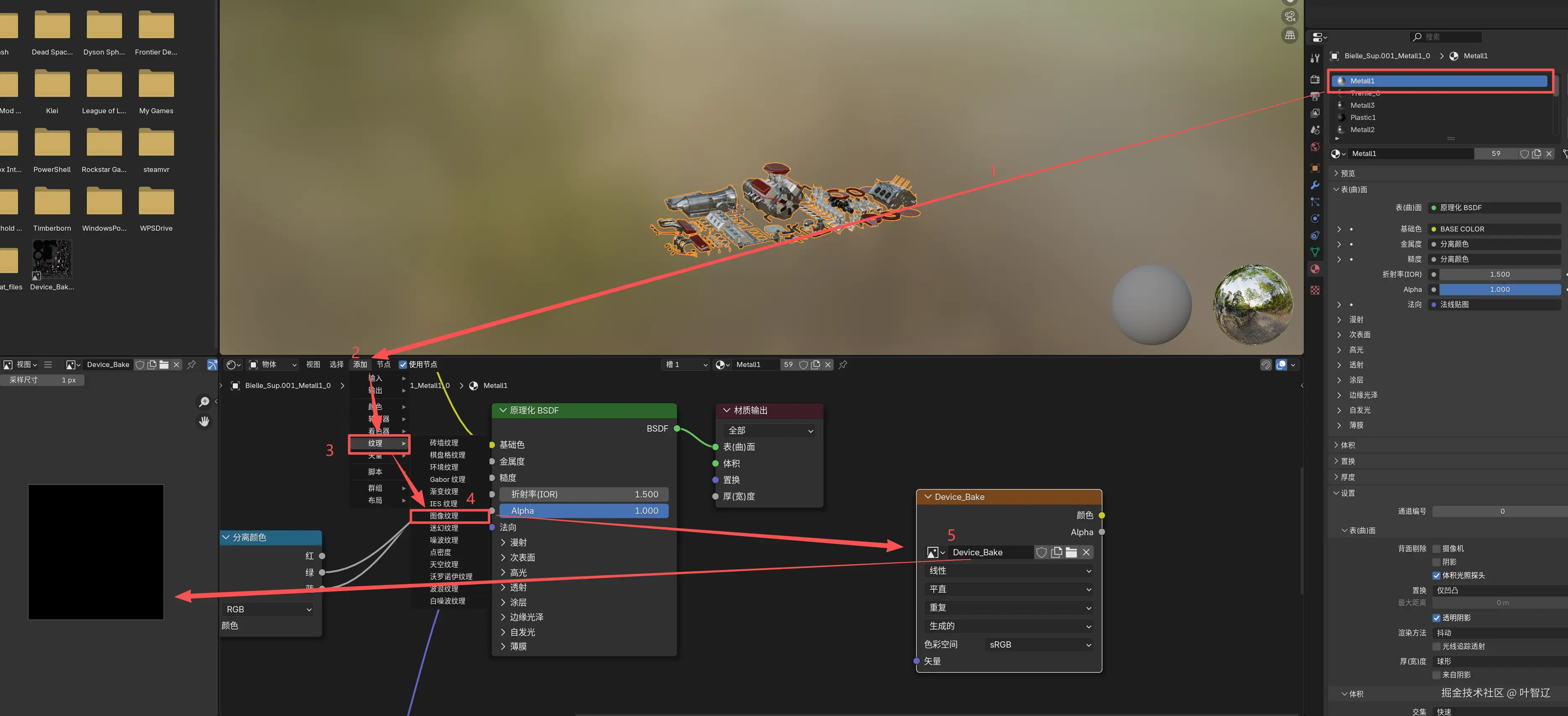Enable 摄像机 backface culling checkbox
The image size is (1568, 716).
(x=1437, y=549)
